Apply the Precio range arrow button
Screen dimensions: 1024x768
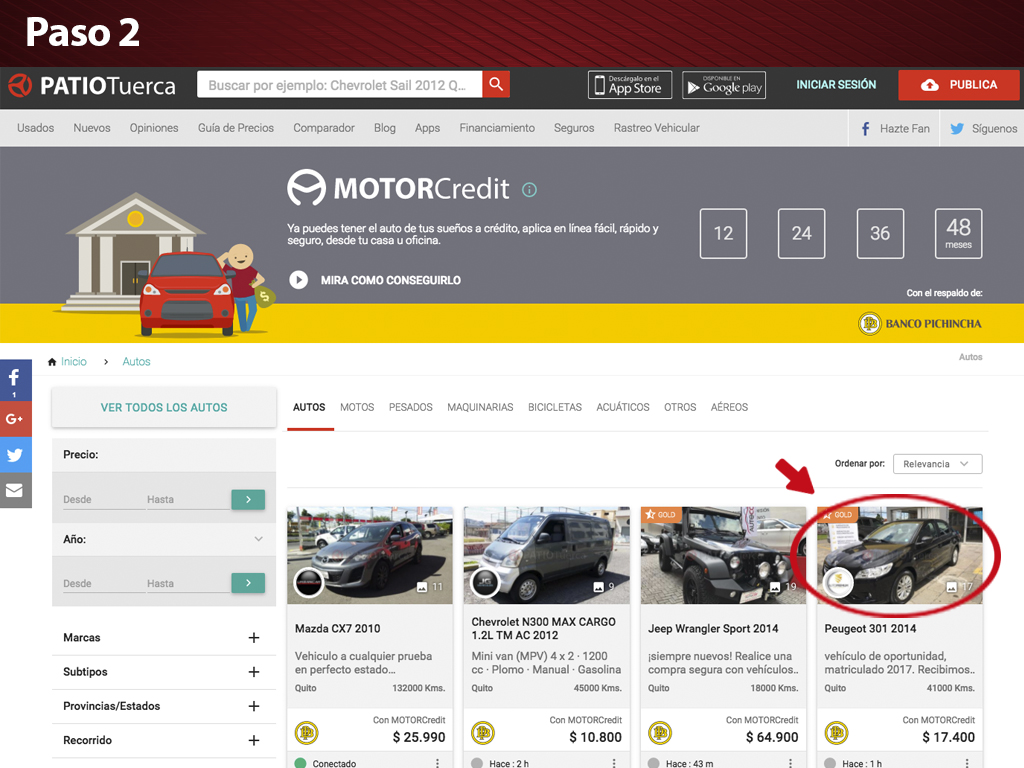click(248, 500)
